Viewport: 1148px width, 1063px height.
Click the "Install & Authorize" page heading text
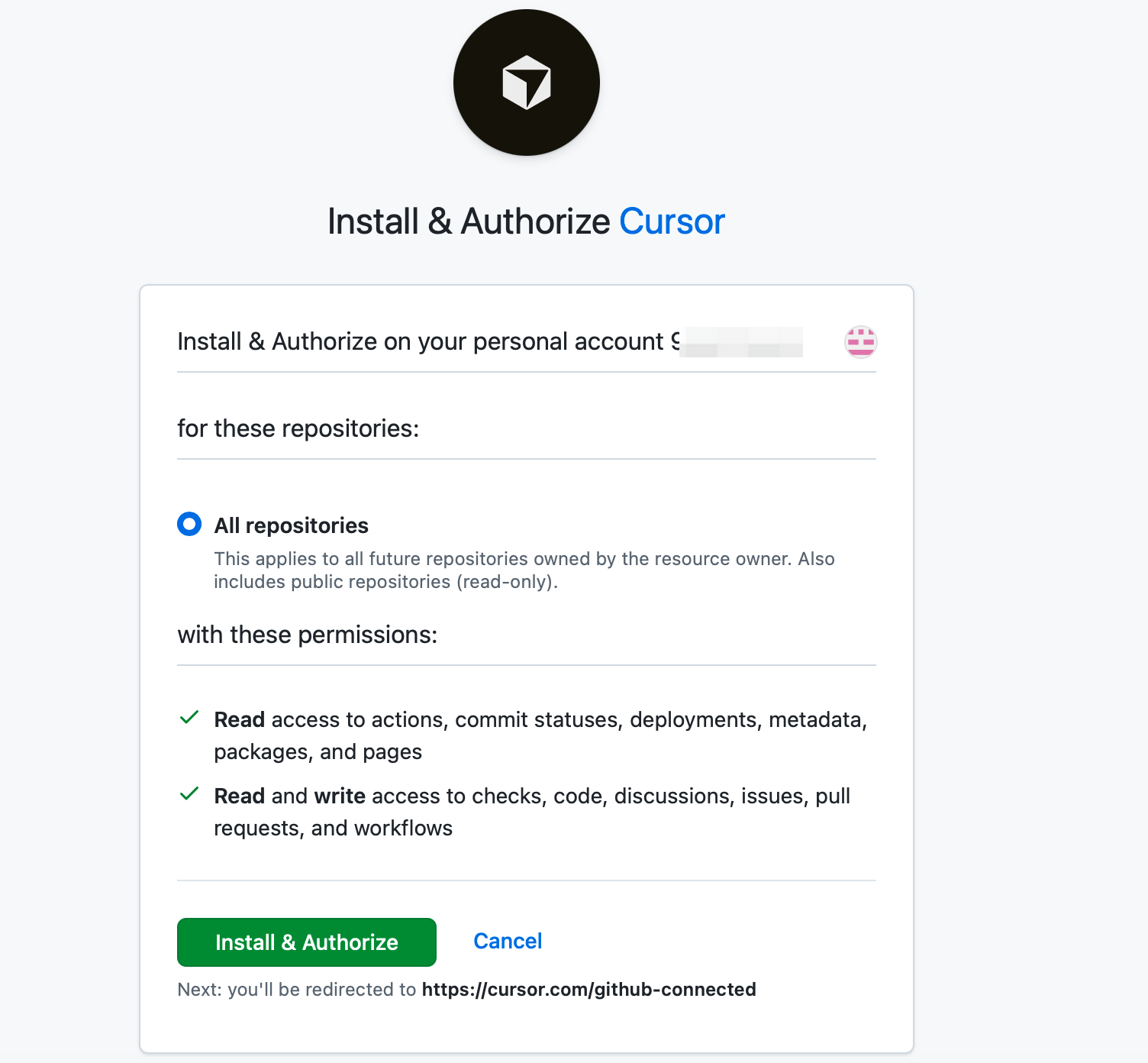469,221
